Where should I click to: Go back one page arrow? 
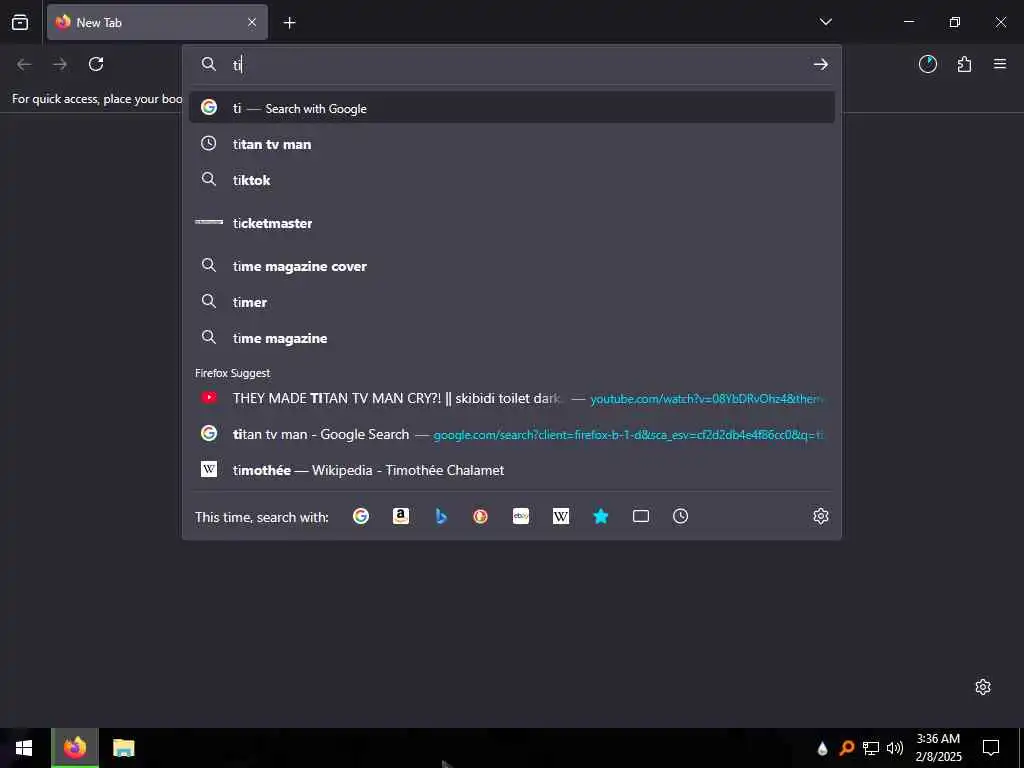coord(24,64)
